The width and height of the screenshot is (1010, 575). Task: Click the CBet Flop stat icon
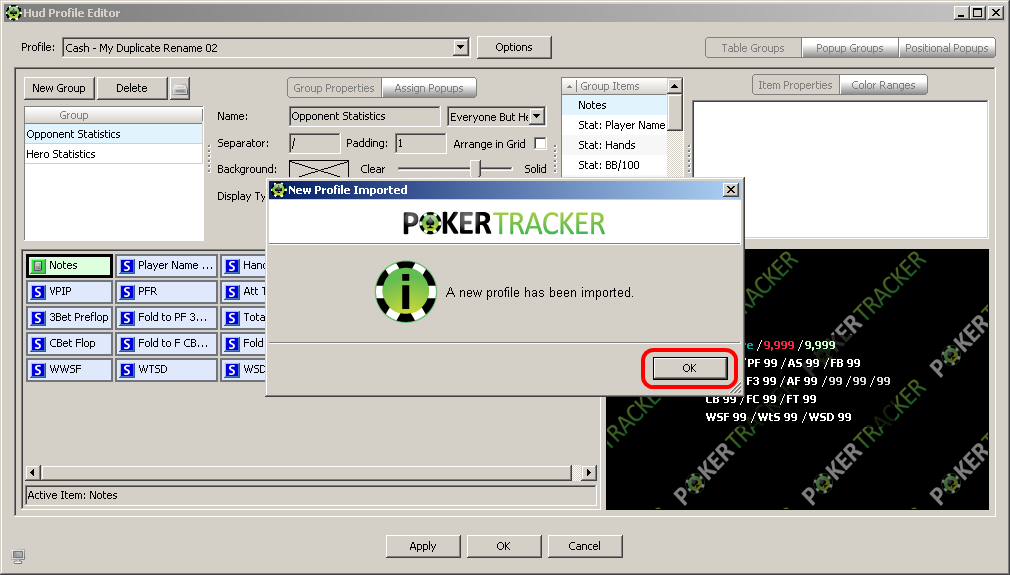[38, 344]
